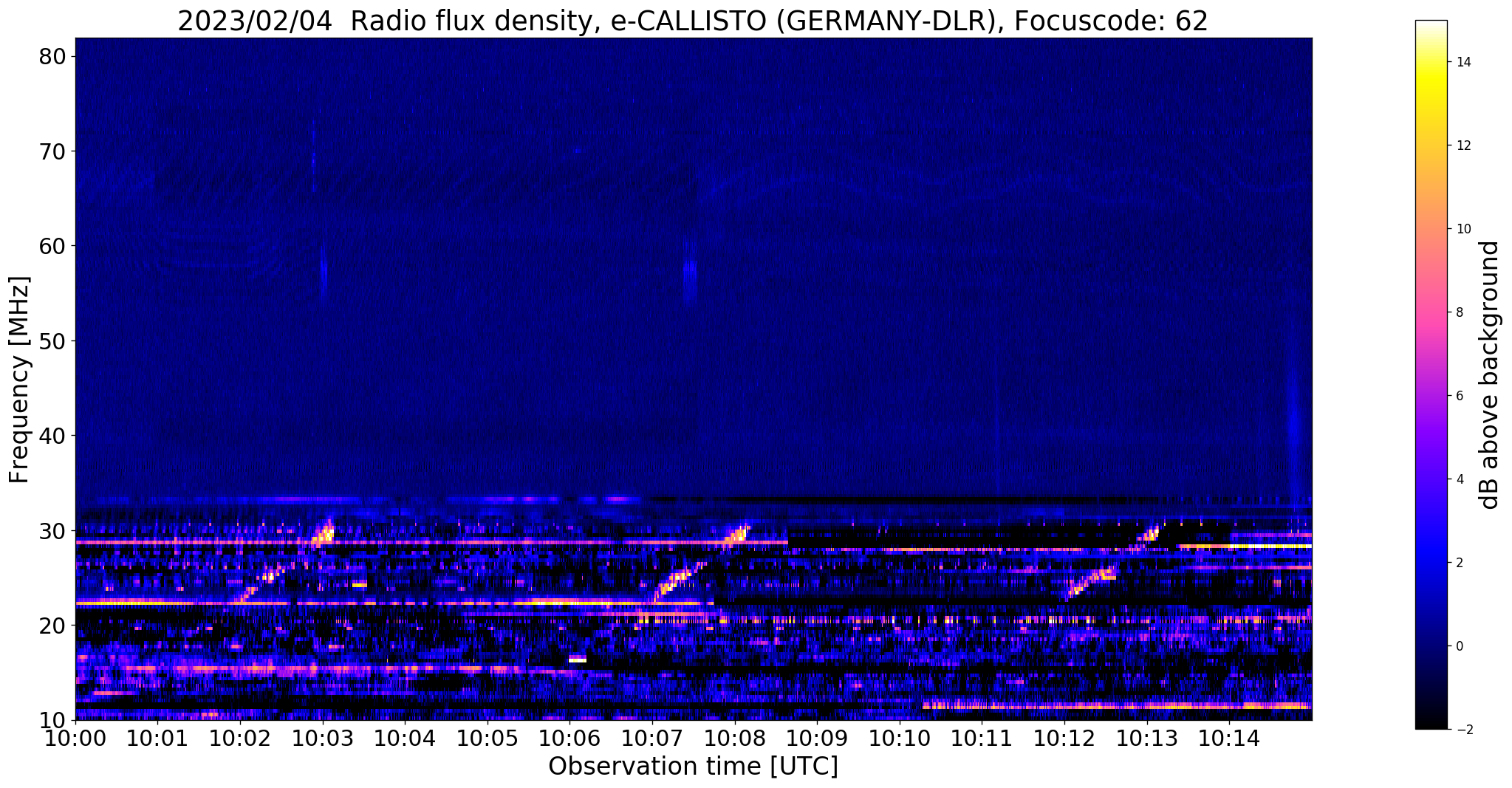
Task: Click the 60 MHz frequency tick label
Action: (52, 246)
